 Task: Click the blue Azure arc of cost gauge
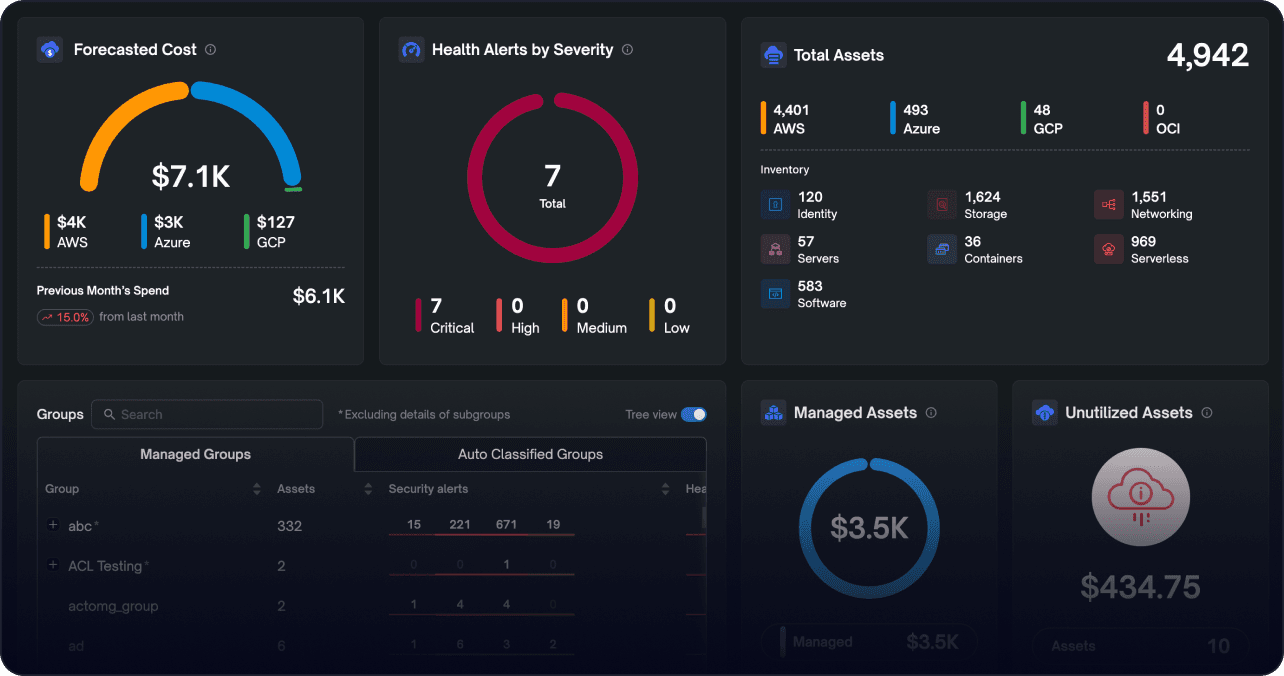[262, 123]
